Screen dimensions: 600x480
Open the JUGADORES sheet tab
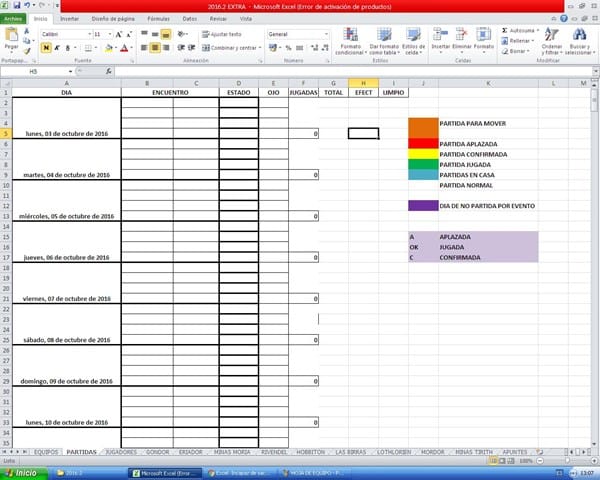pyautogui.click(x=121, y=452)
